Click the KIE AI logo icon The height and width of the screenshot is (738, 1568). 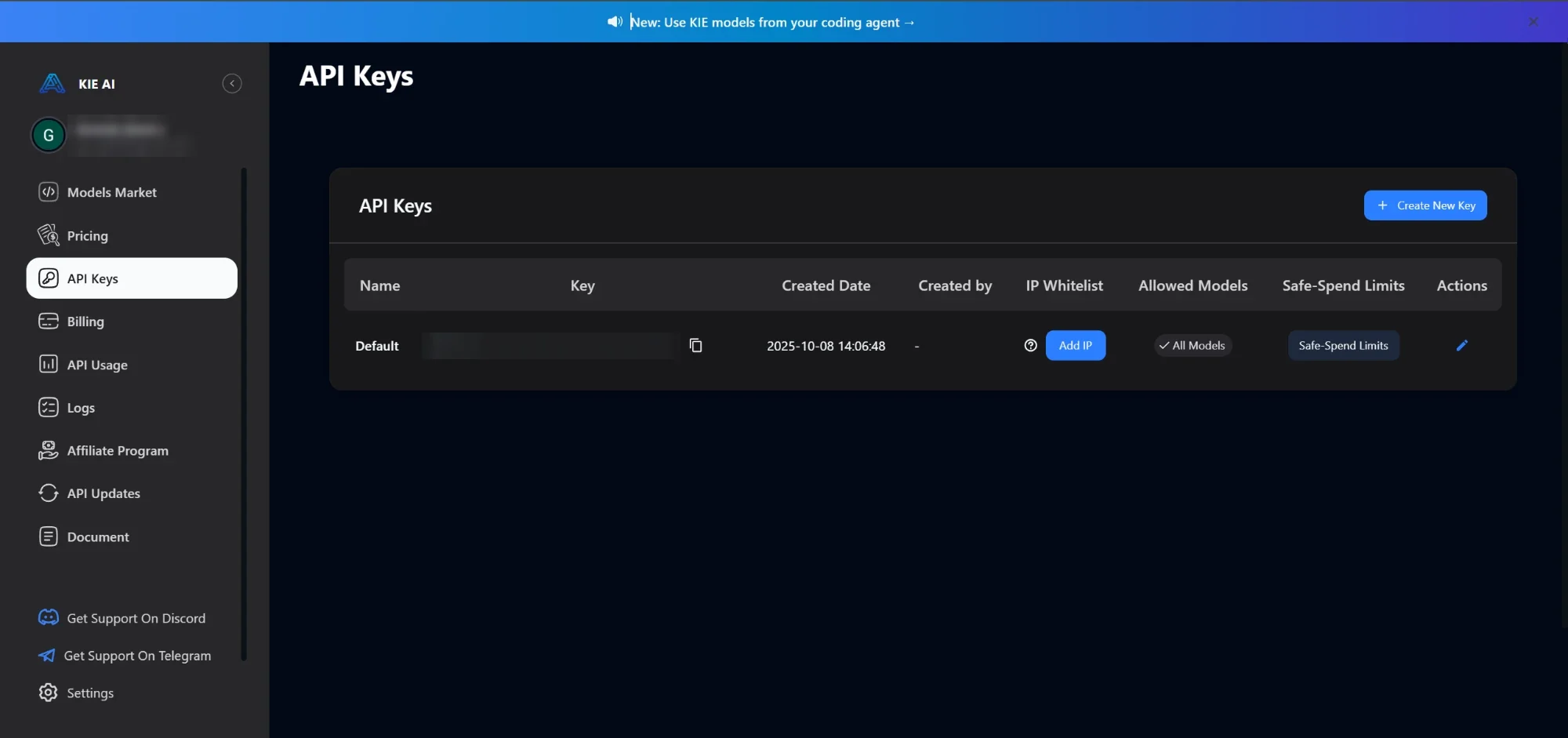pos(52,83)
